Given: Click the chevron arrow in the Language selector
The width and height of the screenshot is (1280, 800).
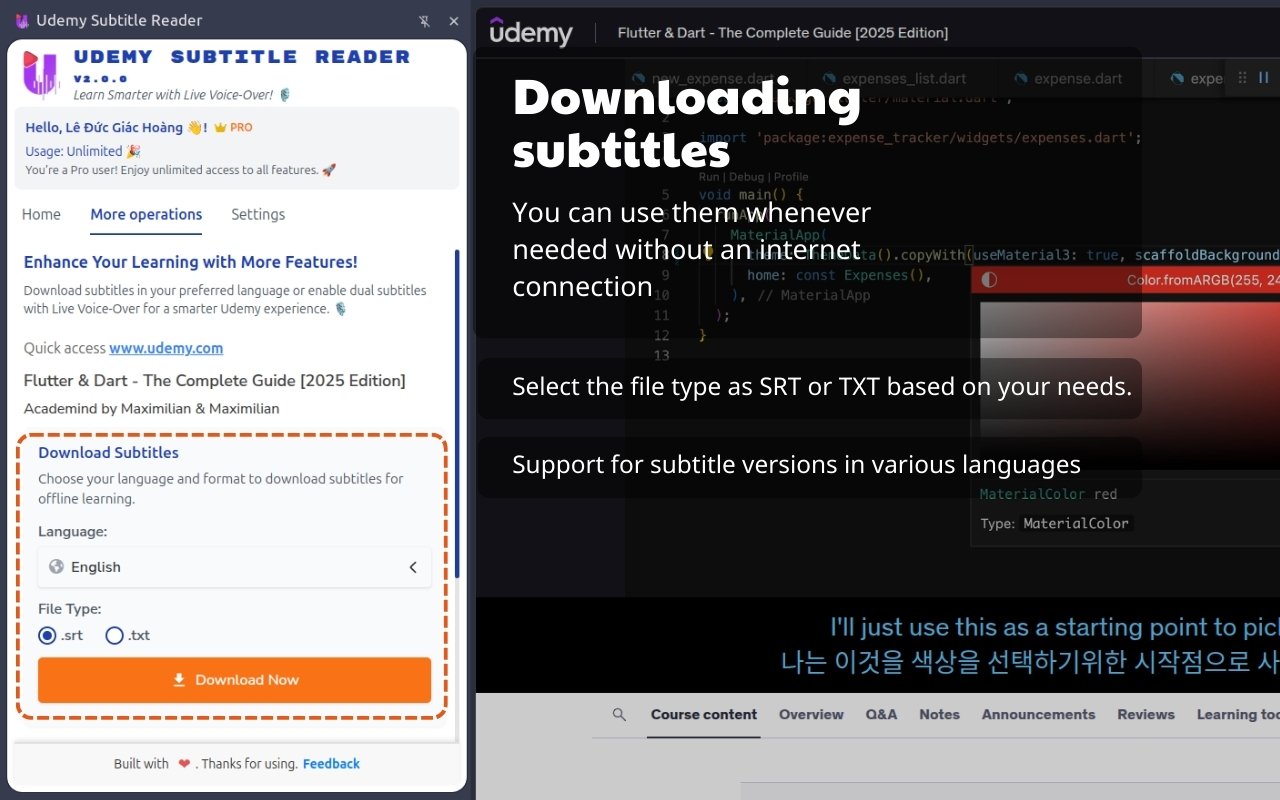Looking at the screenshot, I should (x=413, y=567).
